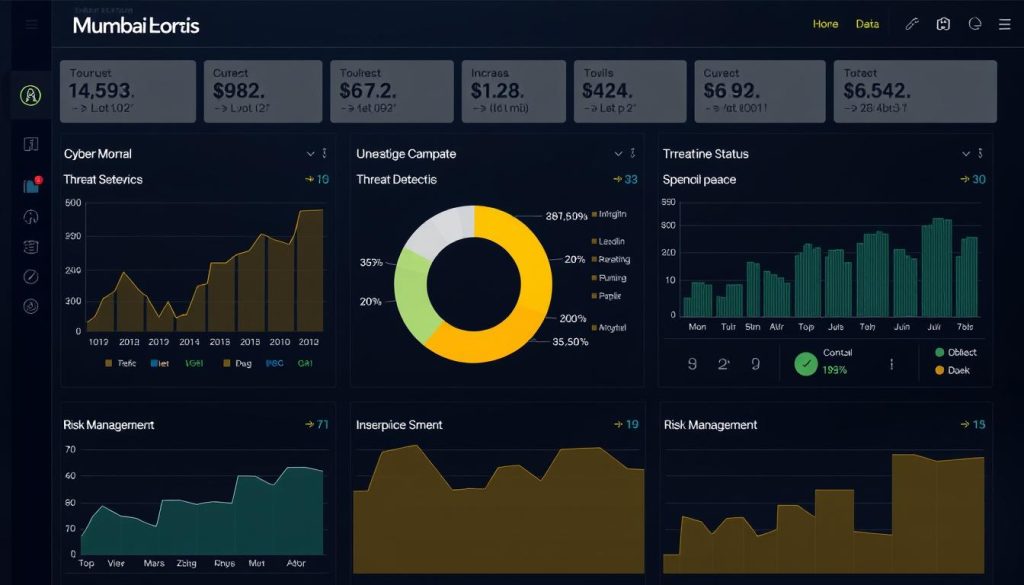
Task: Click the compass icon near the sidebar bottom
Action: coord(30,277)
